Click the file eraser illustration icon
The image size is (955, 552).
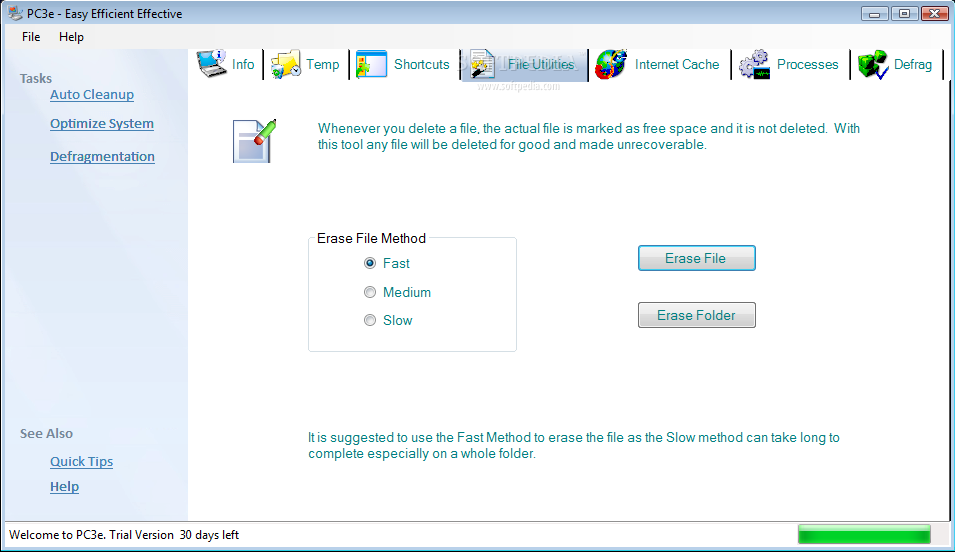click(x=255, y=141)
